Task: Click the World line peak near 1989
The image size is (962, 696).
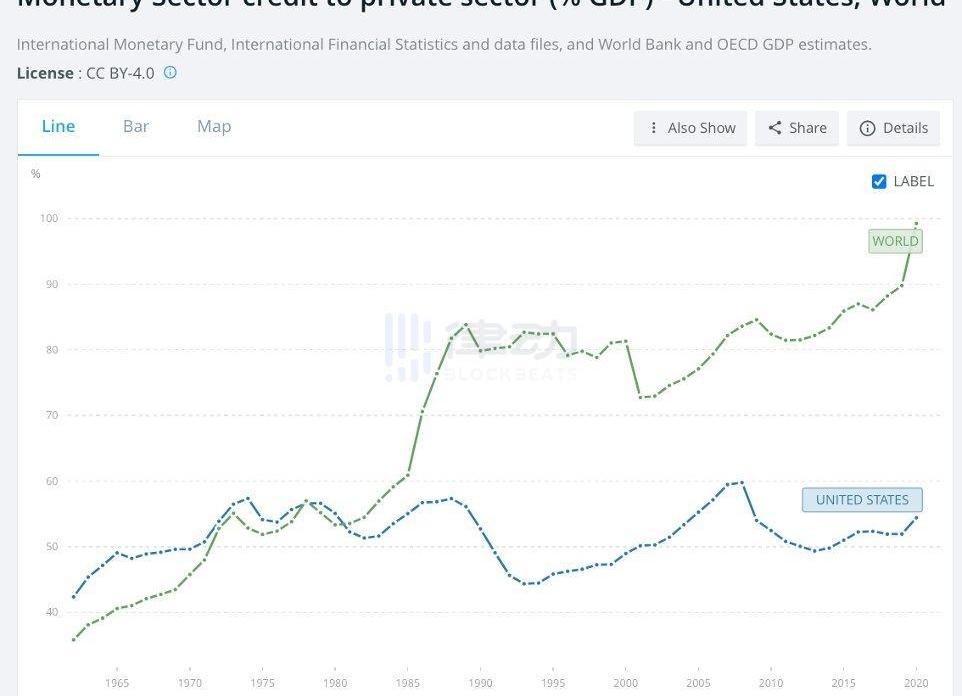Action: pyautogui.click(x=466, y=325)
